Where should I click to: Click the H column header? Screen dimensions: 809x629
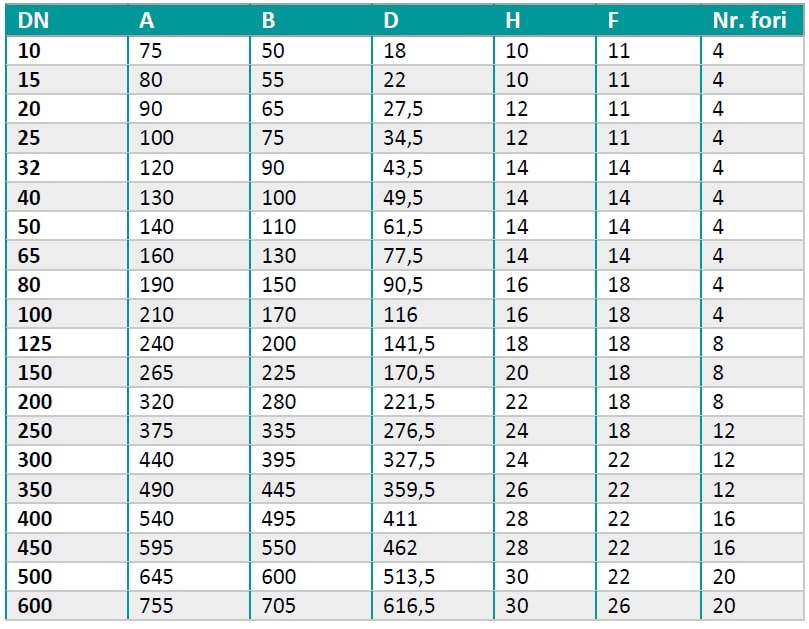click(x=512, y=21)
